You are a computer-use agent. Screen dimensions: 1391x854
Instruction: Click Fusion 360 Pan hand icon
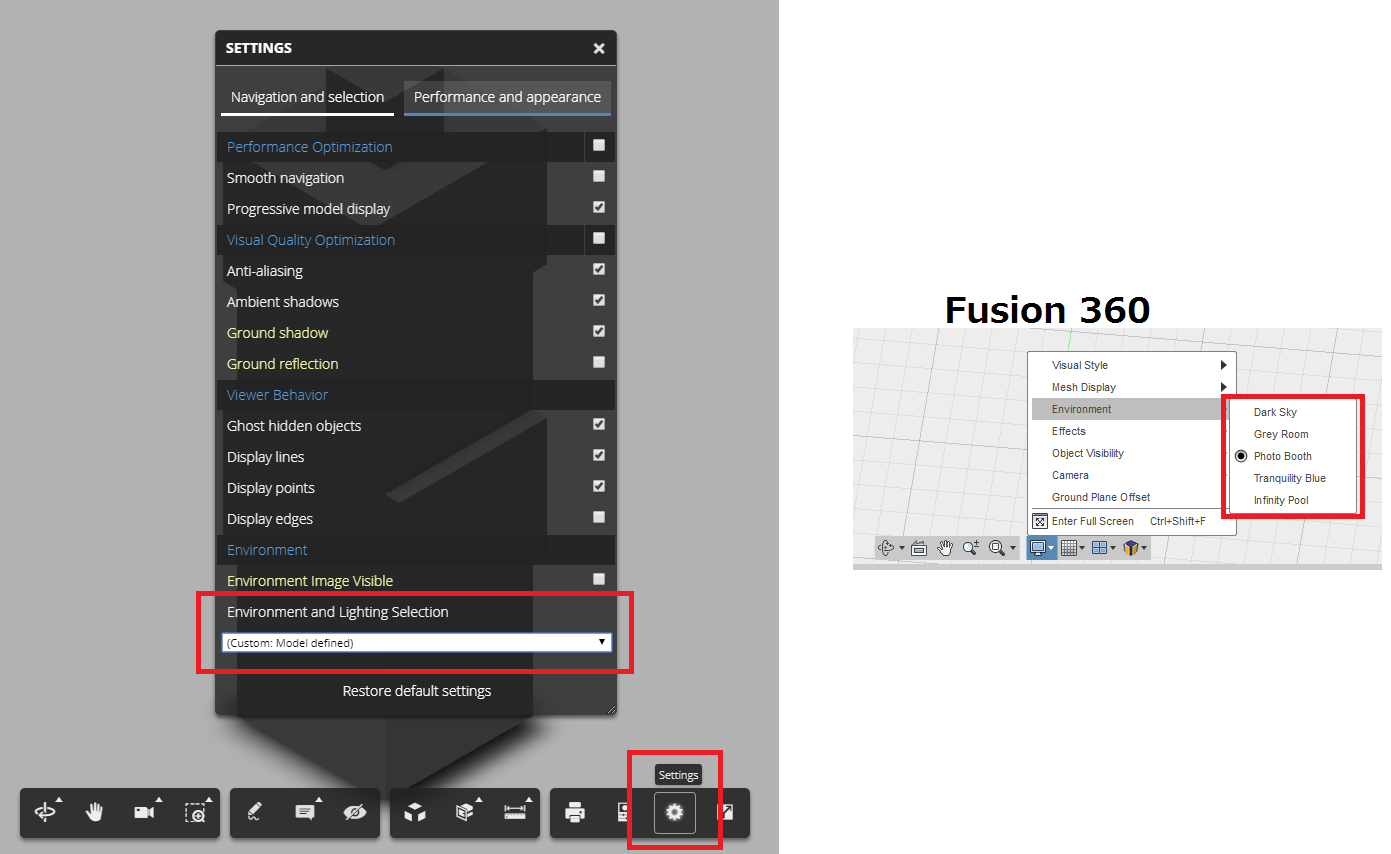[x=945, y=548]
